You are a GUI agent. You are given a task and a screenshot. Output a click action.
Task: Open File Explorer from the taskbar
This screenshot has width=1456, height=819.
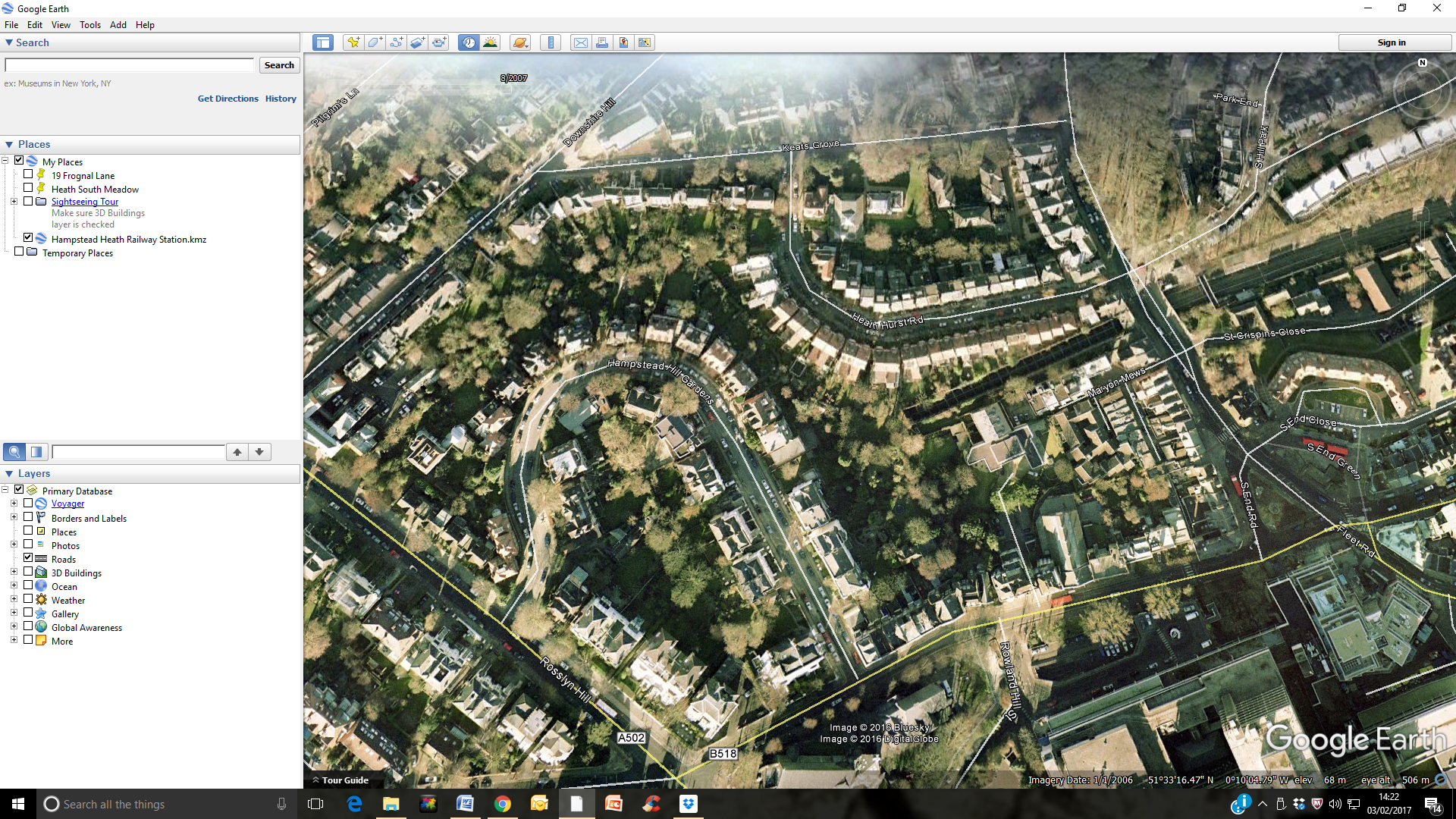391,804
